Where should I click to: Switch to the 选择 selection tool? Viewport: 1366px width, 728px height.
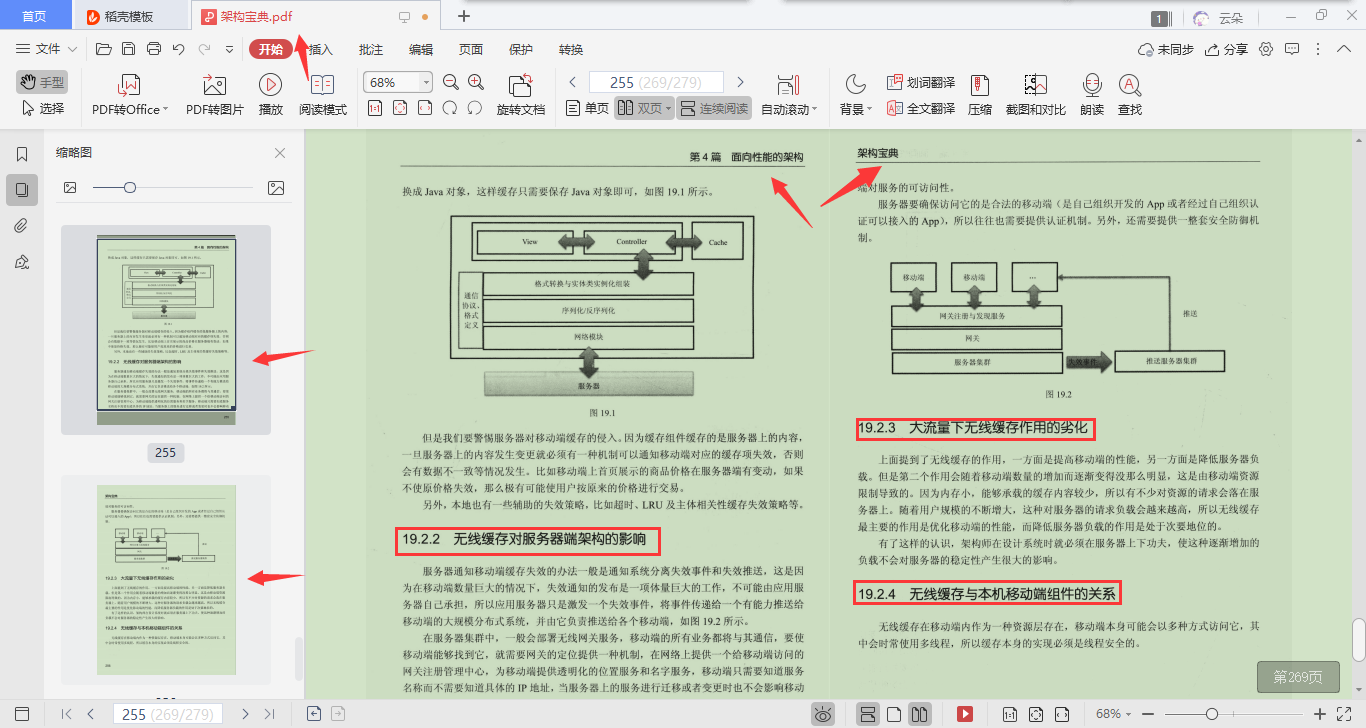(42, 108)
